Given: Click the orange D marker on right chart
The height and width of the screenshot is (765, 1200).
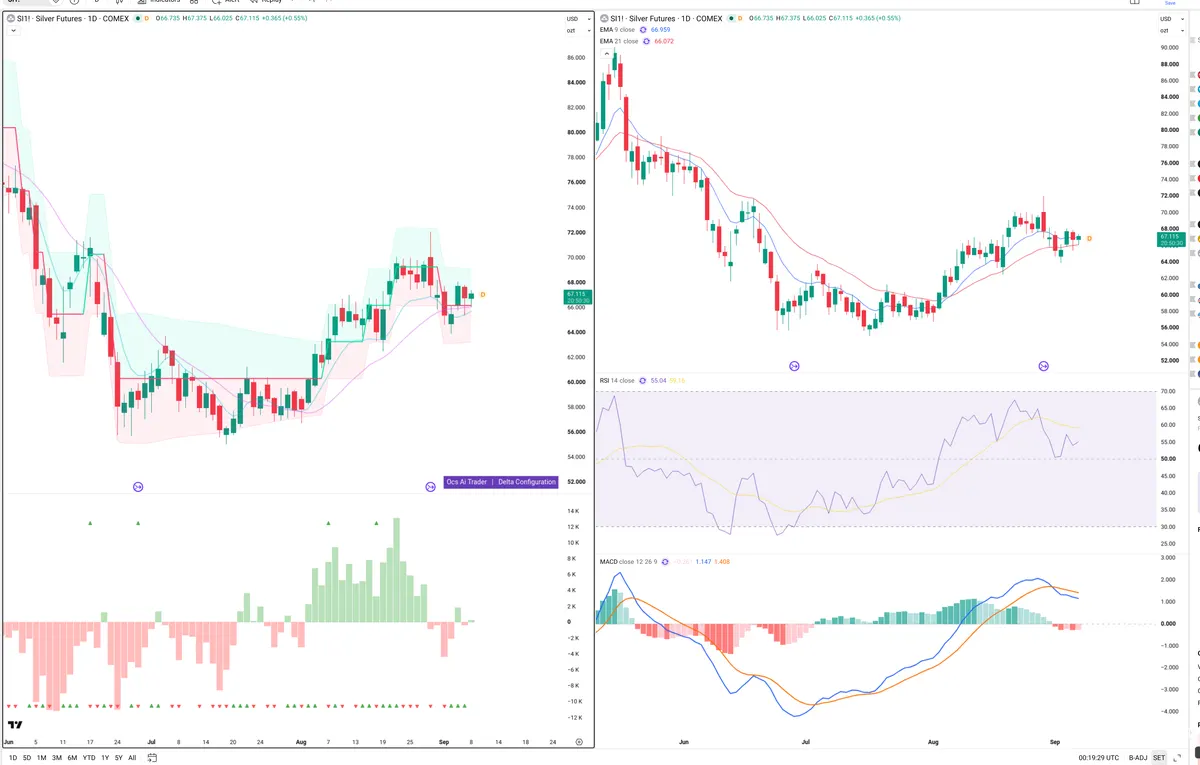Looking at the screenshot, I should tap(1089, 238).
